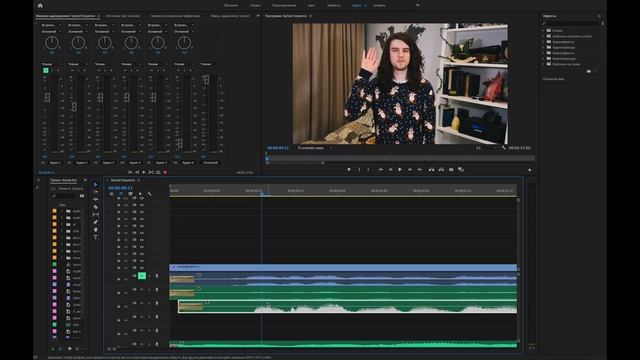This screenshot has height=360, width=640.
Task: Switch to the Сборка workspace
Action: [256, 6]
